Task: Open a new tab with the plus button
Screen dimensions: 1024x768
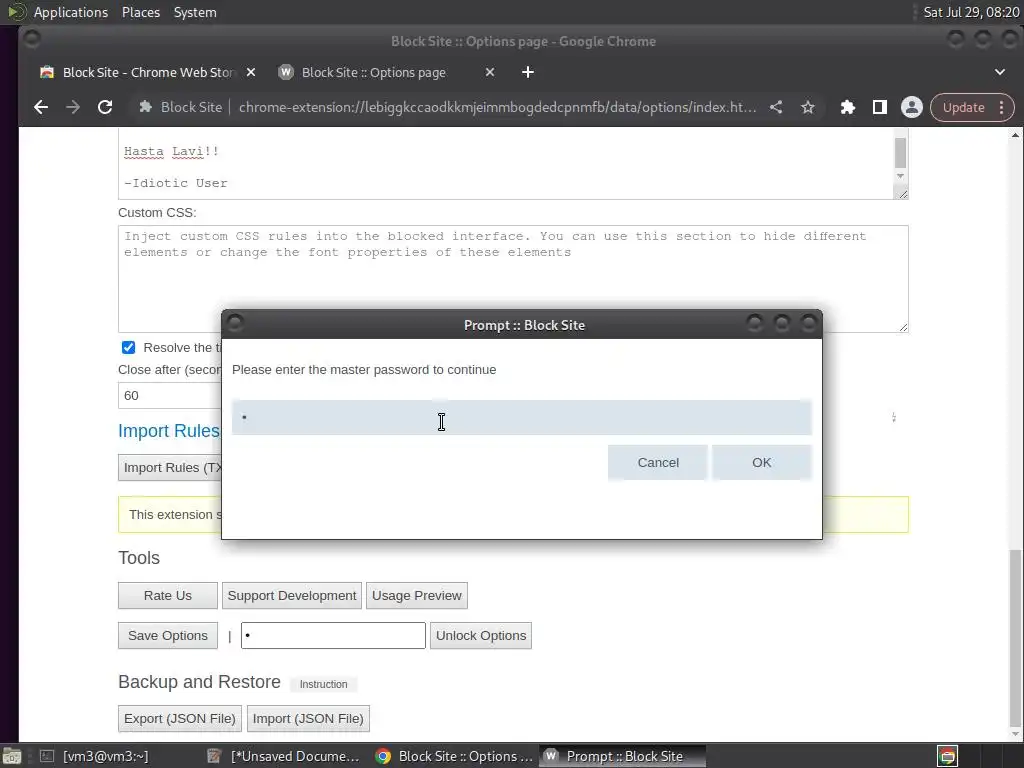Action: pyautogui.click(x=528, y=72)
